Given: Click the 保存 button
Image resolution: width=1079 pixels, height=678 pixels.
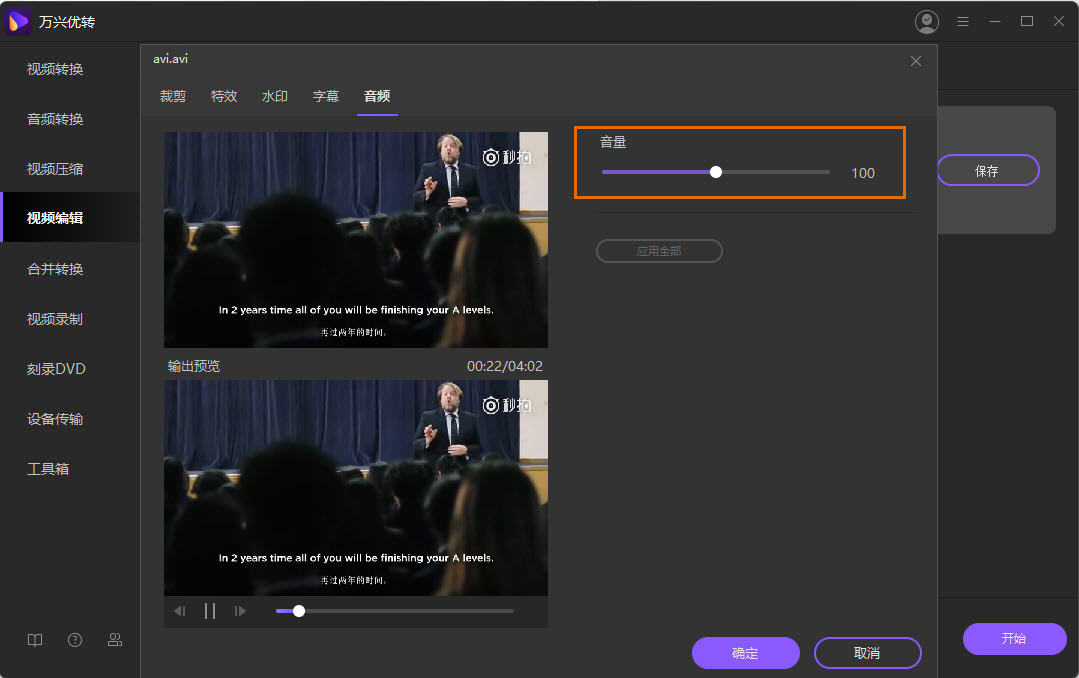Looking at the screenshot, I should pos(987,171).
